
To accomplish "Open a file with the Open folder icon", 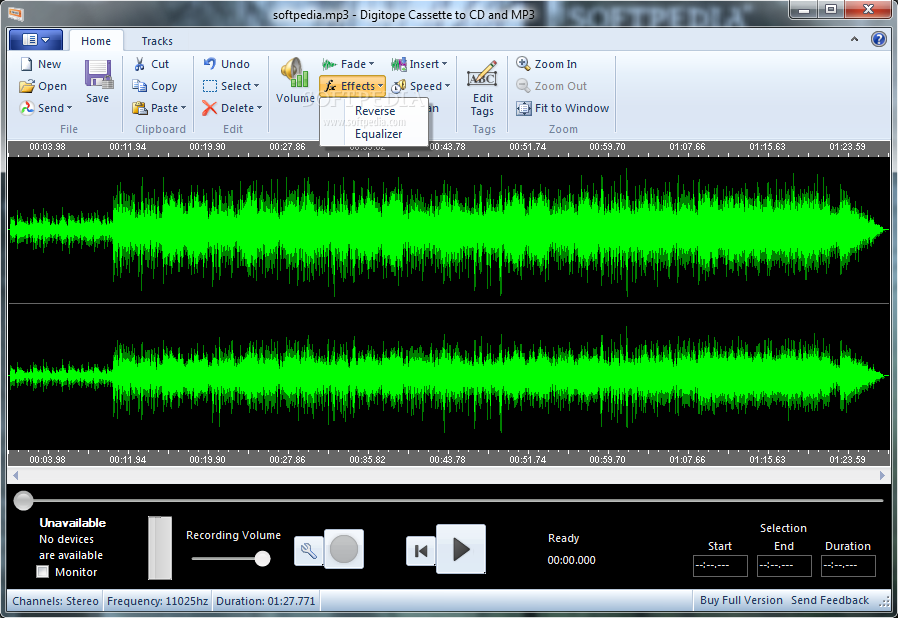I will click(x=27, y=86).
